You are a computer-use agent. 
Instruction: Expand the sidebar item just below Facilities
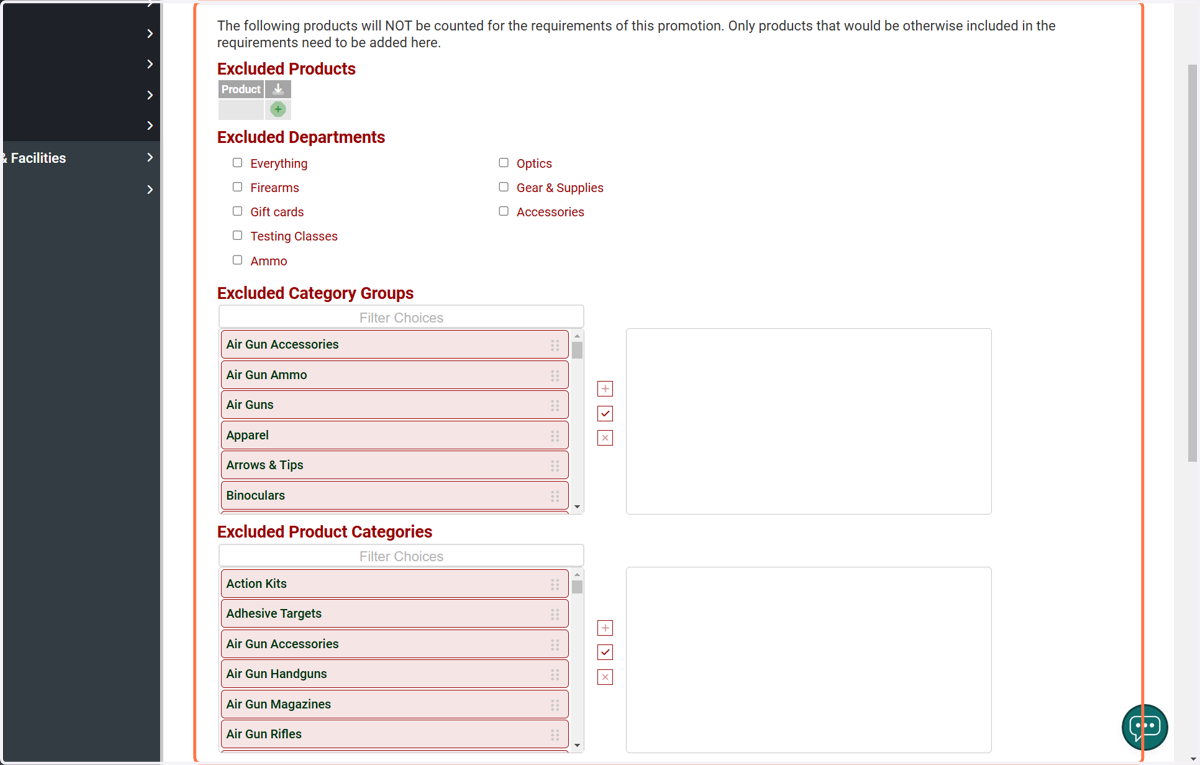150,189
